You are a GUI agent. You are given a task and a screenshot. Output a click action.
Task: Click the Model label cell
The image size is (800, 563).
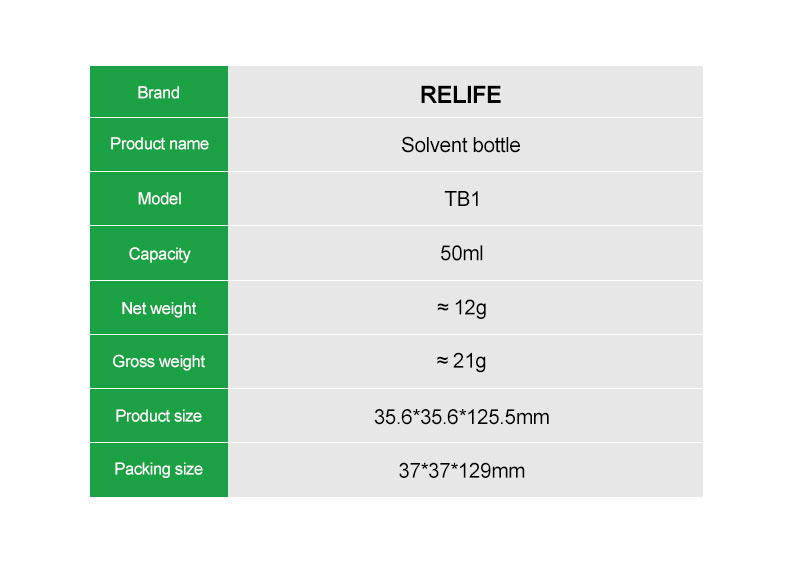[x=159, y=199]
